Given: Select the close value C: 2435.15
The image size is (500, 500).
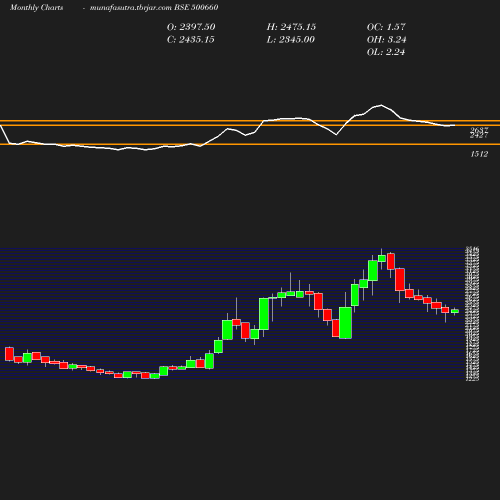Looking at the screenshot, I should click(191, 39).
